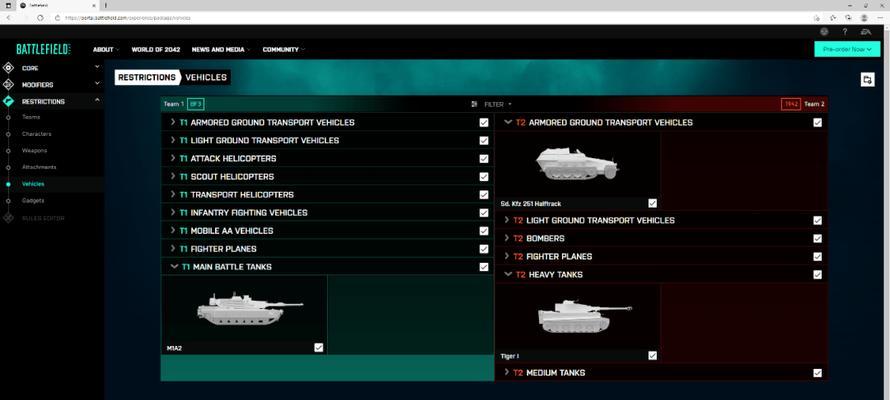Uncheck T2 Bombers checkbox
Viewport: 890px width, 400px height.
click(x=817, y=238)
